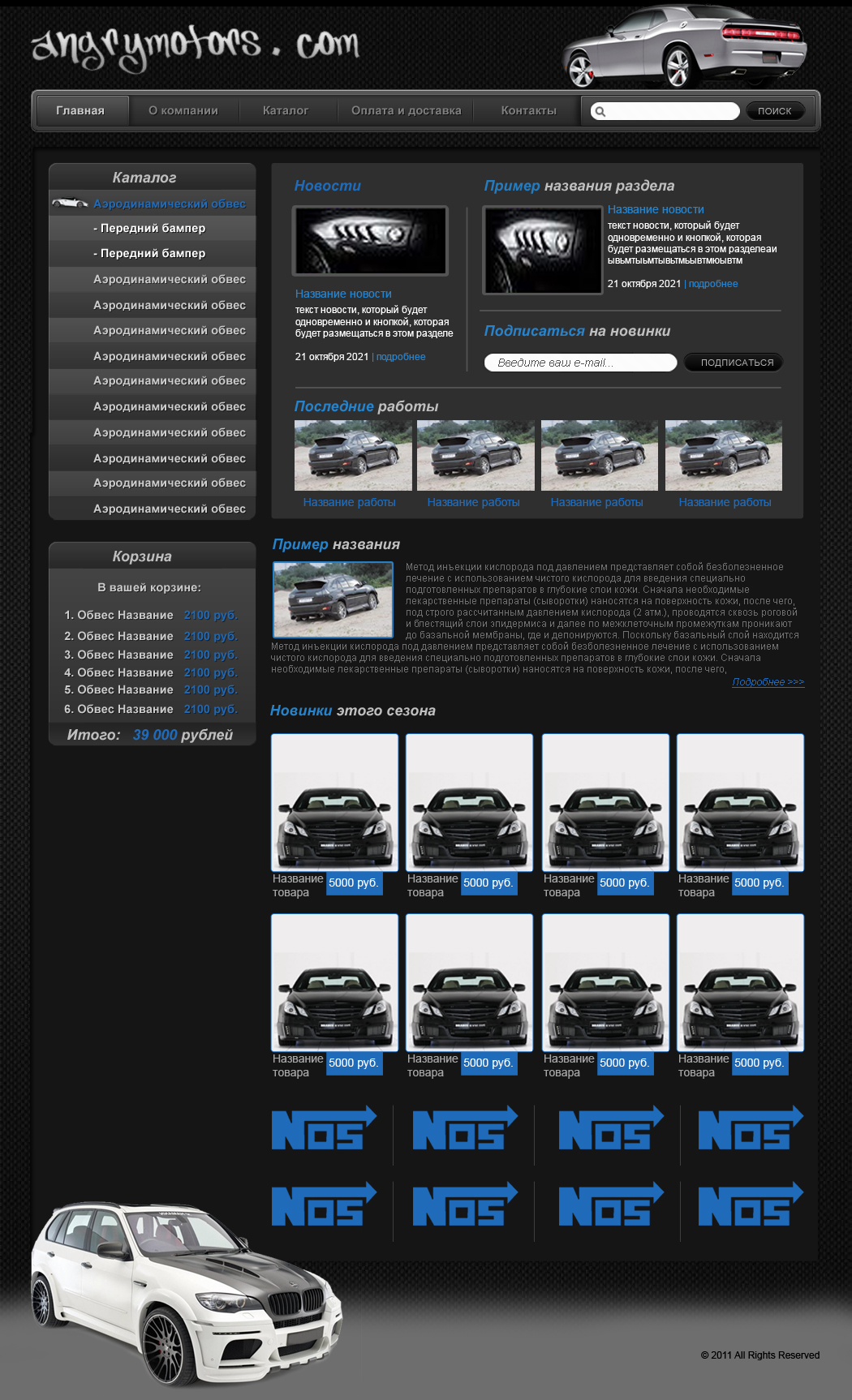Click first NOS logo in upper row

324,1128
